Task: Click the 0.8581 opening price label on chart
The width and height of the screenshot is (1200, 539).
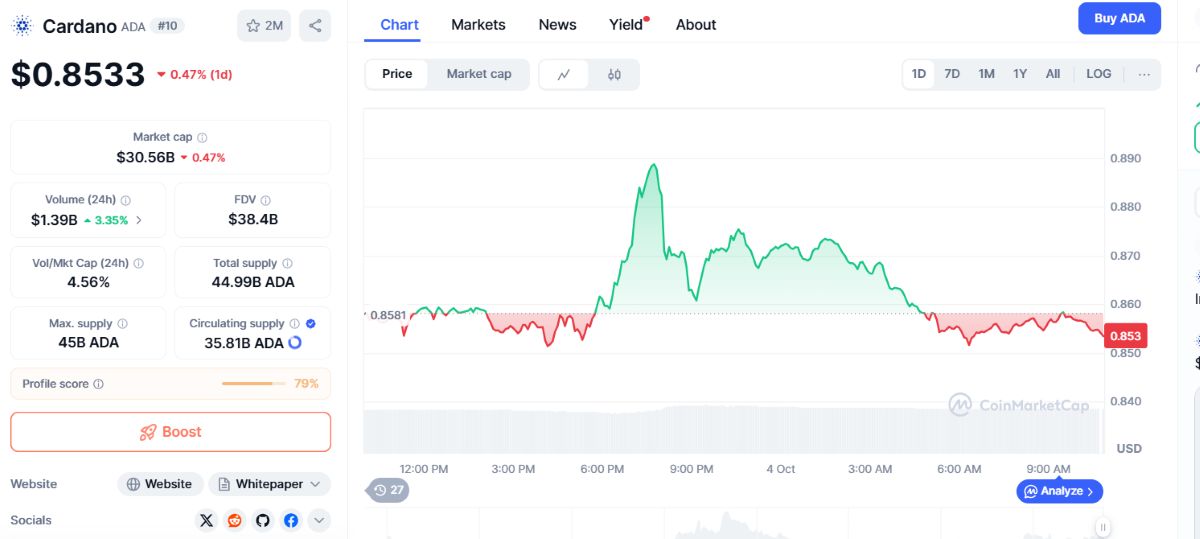Action: click(x=387, y=315)
